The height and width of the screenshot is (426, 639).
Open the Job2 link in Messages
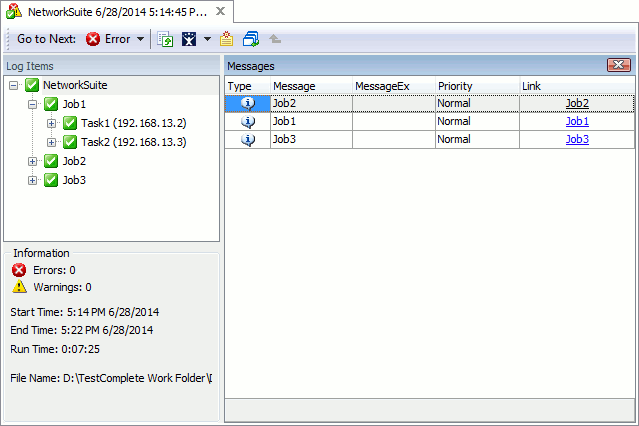577,104
